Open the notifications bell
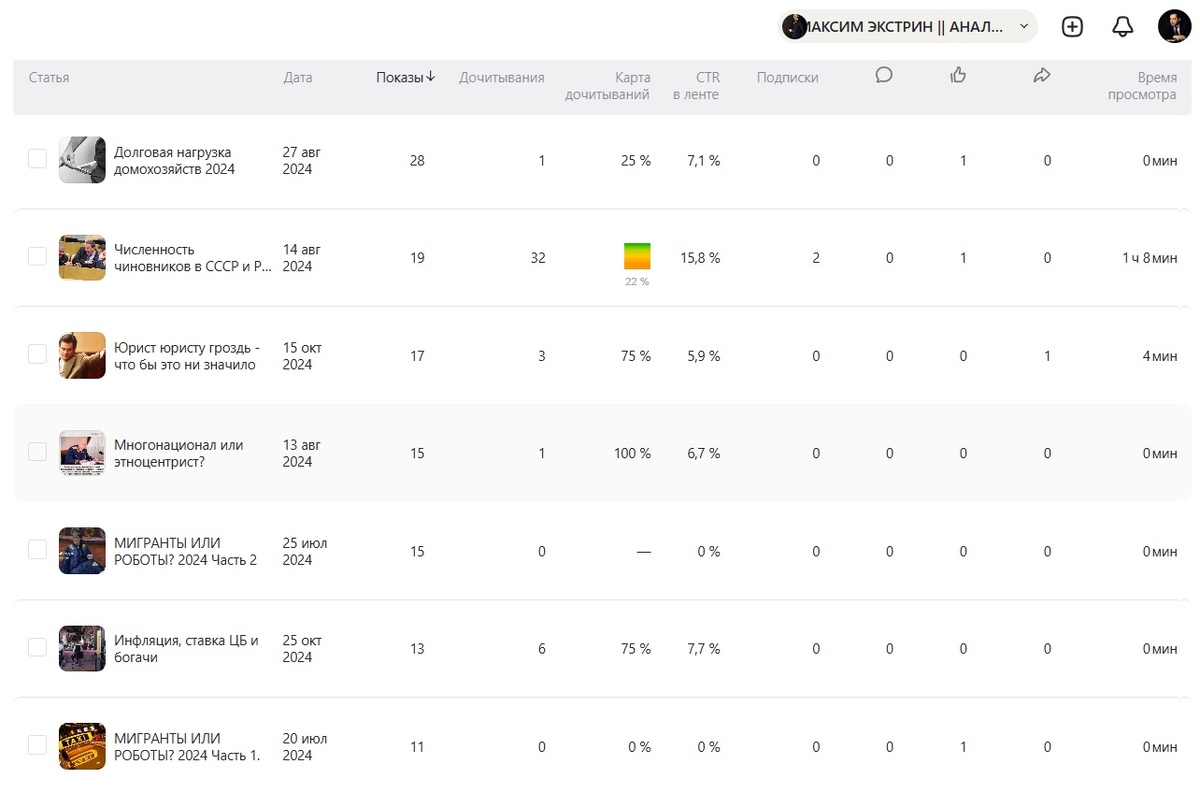The image size is (1200, 793). 1123,27
